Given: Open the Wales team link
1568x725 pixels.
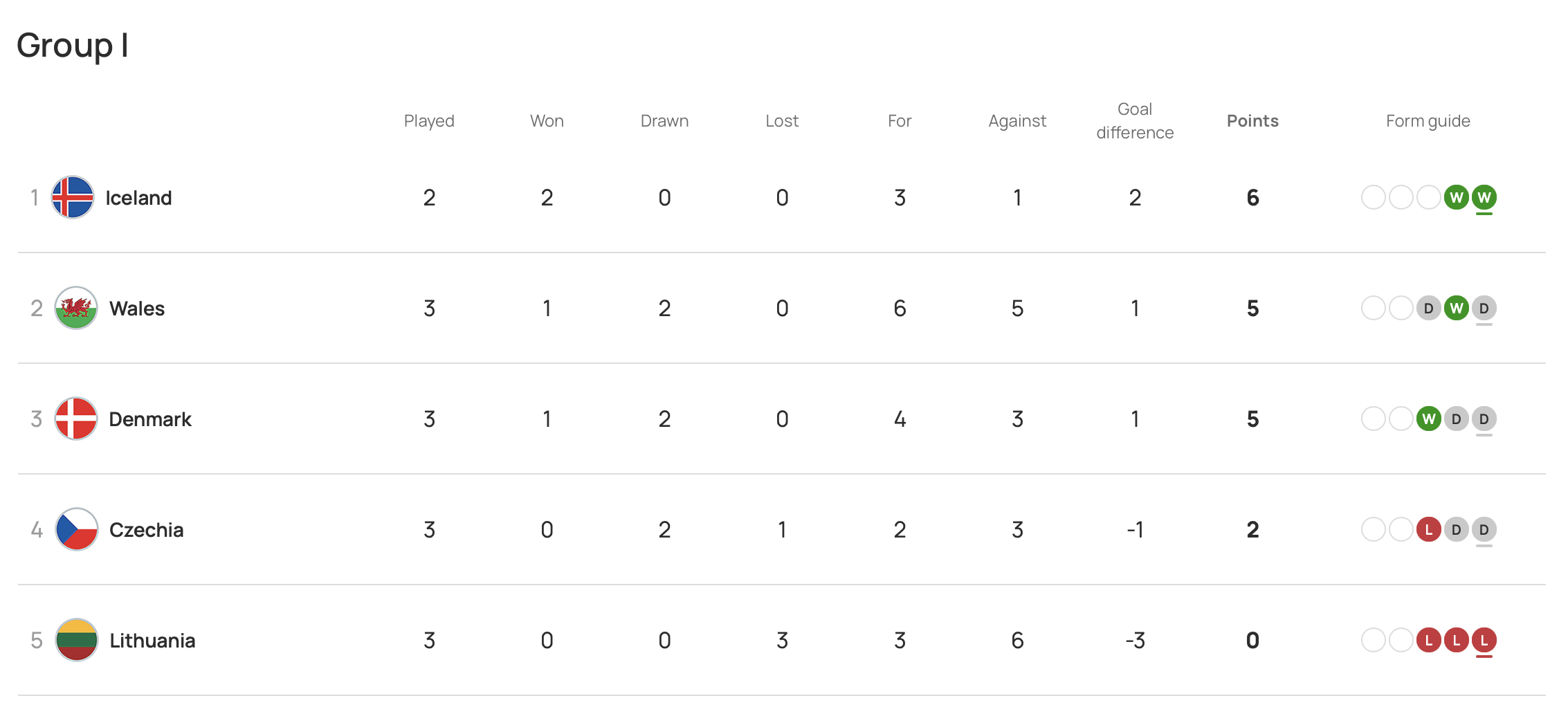Looking at the screenshot, I should point(137,309).
